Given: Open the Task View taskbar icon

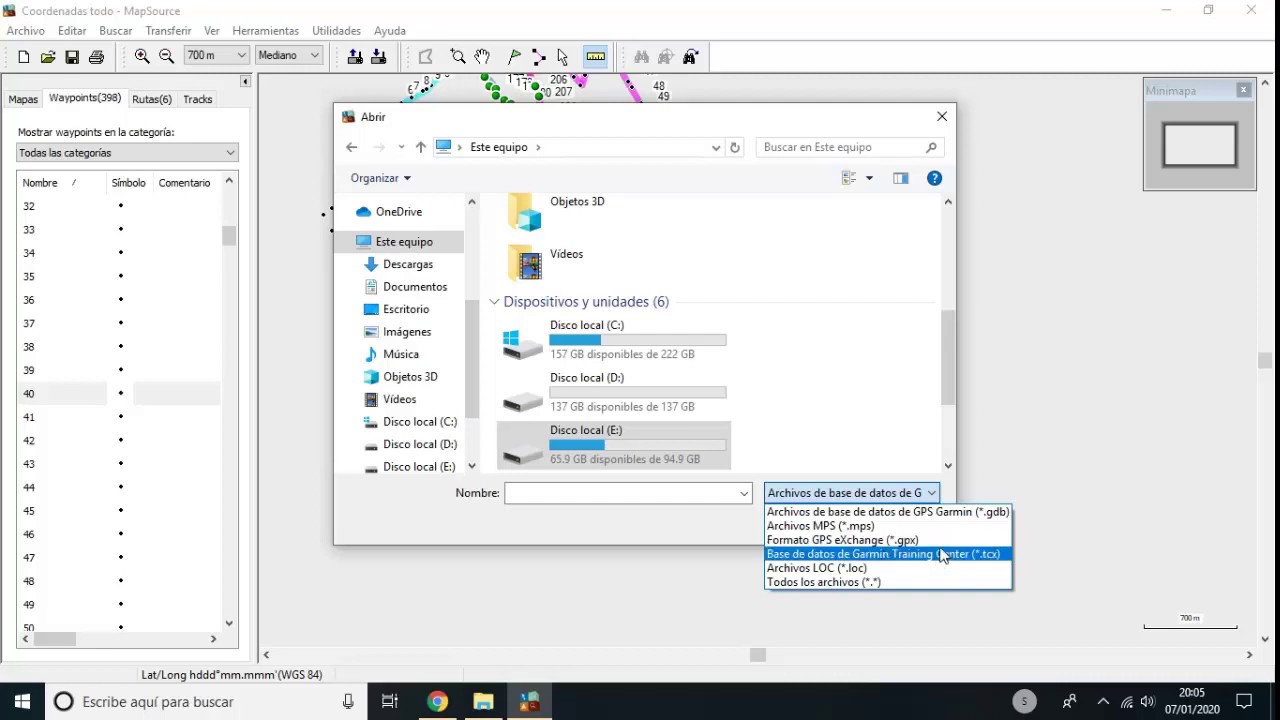Looking at the screenshot, I should click(390, 702).
